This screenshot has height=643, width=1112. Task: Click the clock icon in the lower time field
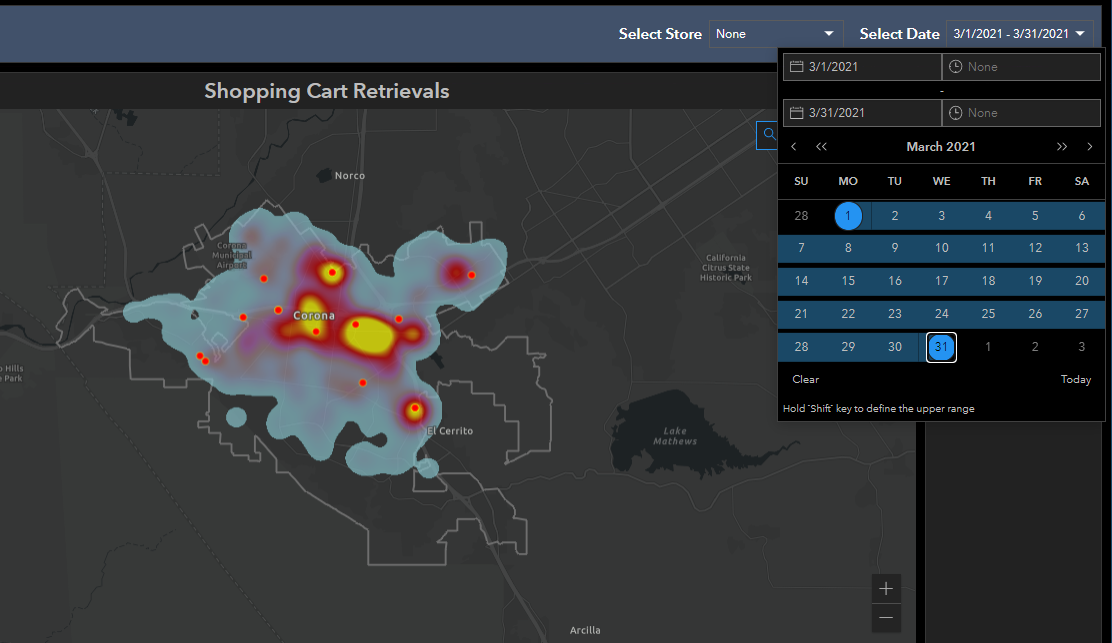(x=957, y=112)
